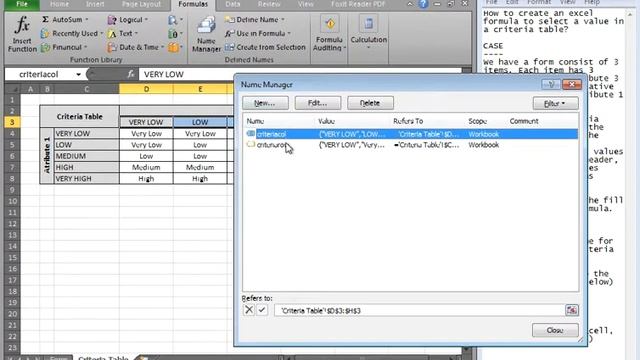Image resolution: width=640 pixels, height=360 pixels.
Task: Switch to the Home ribbon tab
Action: tap(59, 4)
